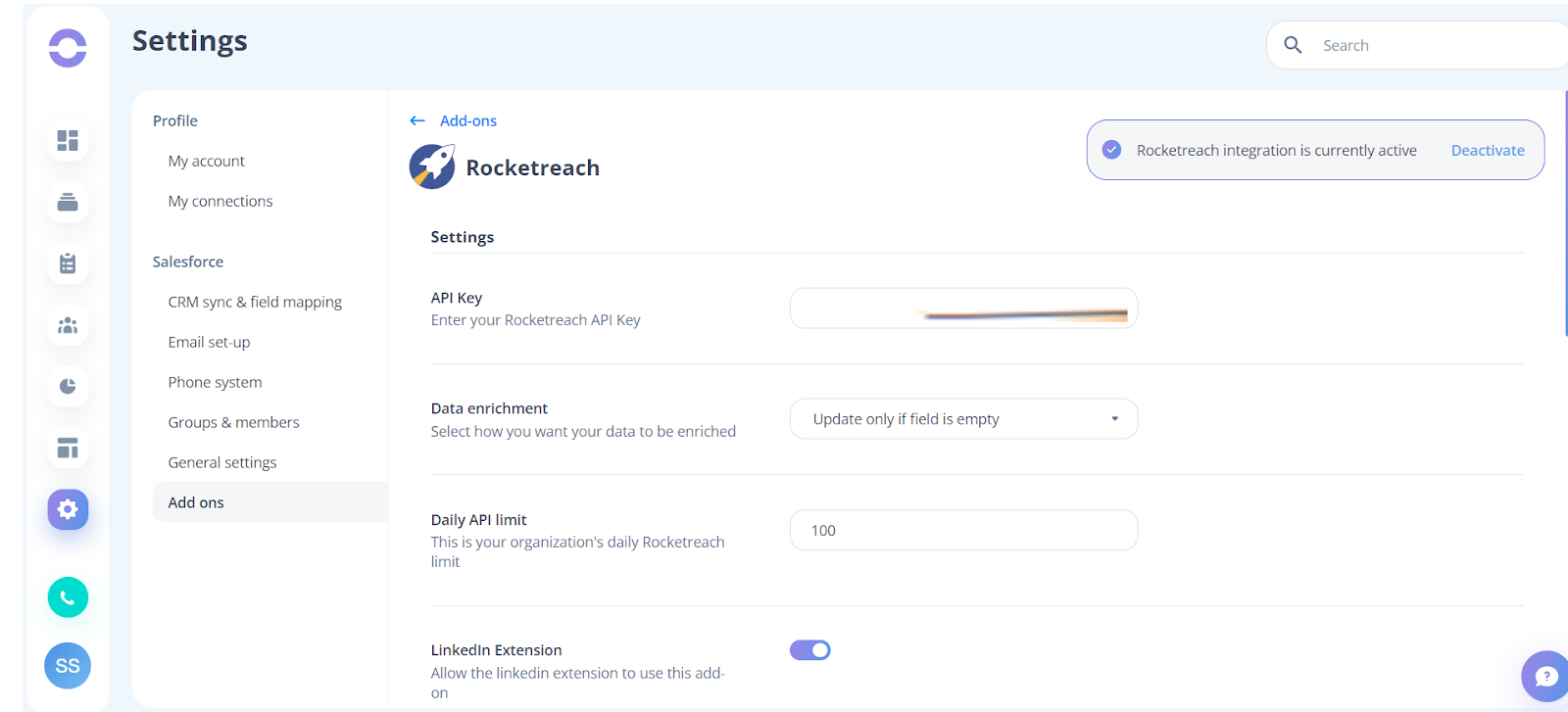Open the green phone dialer button
This screenshot has width=1568, height=712.
coord(68,597)
